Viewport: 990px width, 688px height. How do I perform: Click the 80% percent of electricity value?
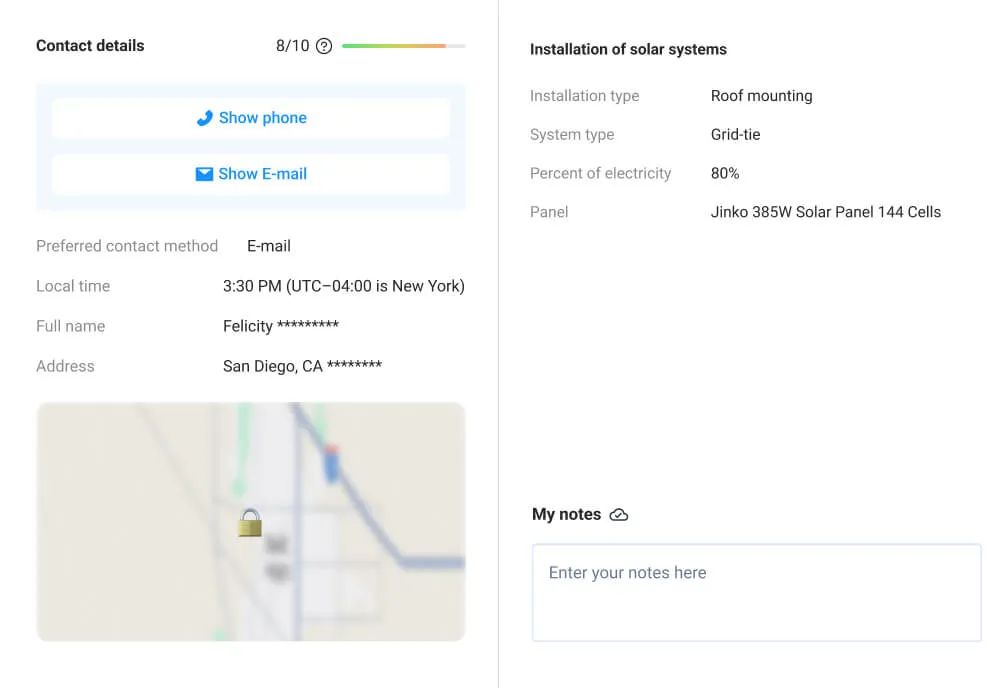point(725,173)
